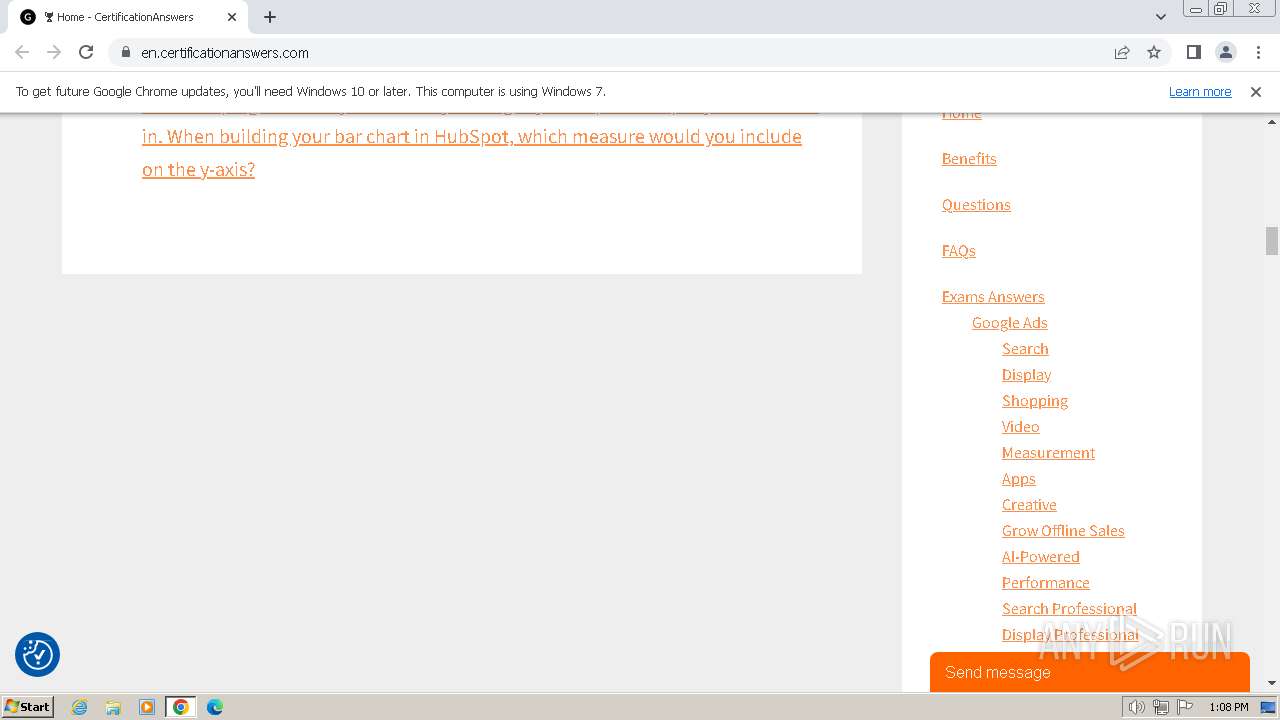Open the Video exam link
This screenshot has height=720, width=1280.
pos(1020,426)
